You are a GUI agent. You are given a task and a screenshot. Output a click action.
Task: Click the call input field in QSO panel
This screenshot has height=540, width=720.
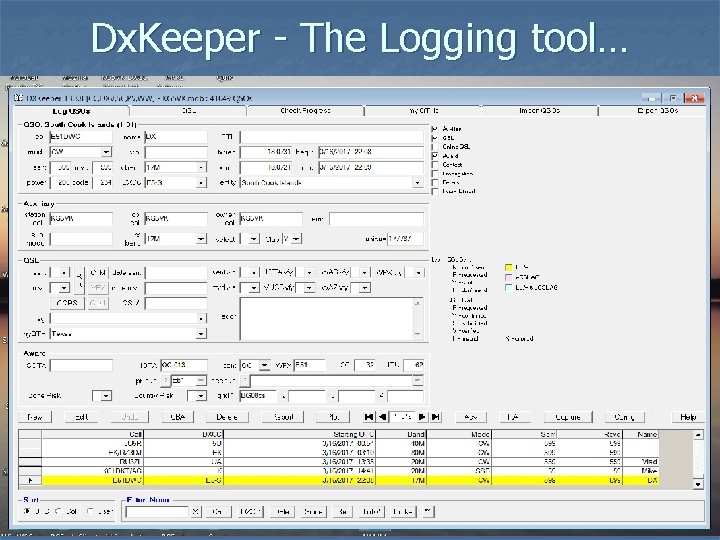81,137
